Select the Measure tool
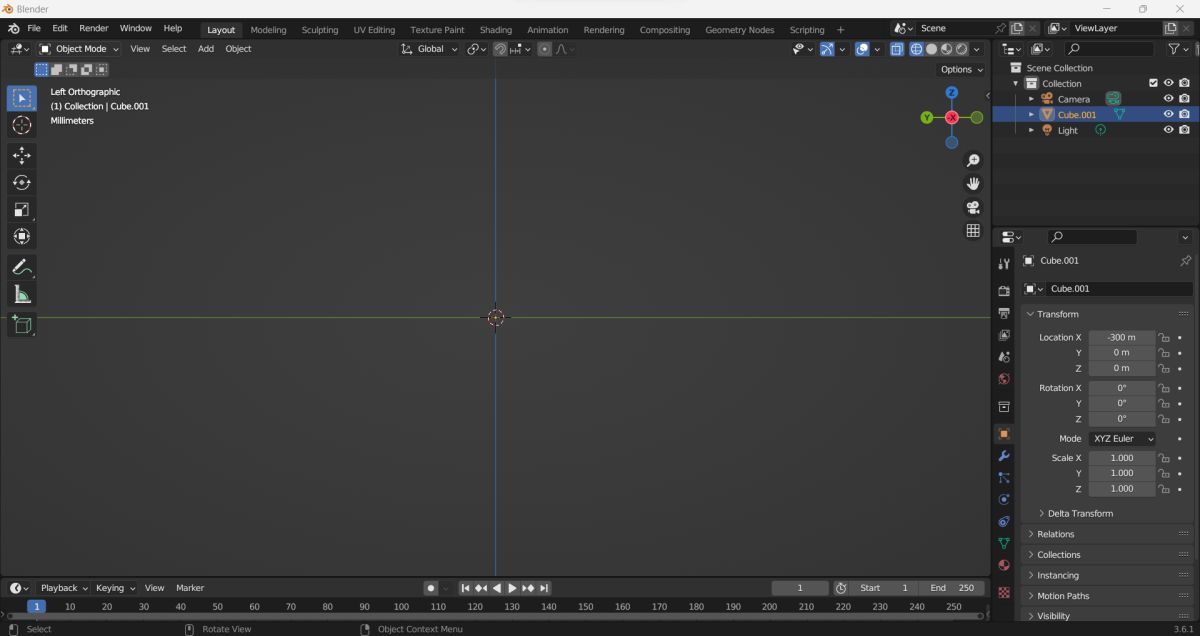 tap(22, 294)
